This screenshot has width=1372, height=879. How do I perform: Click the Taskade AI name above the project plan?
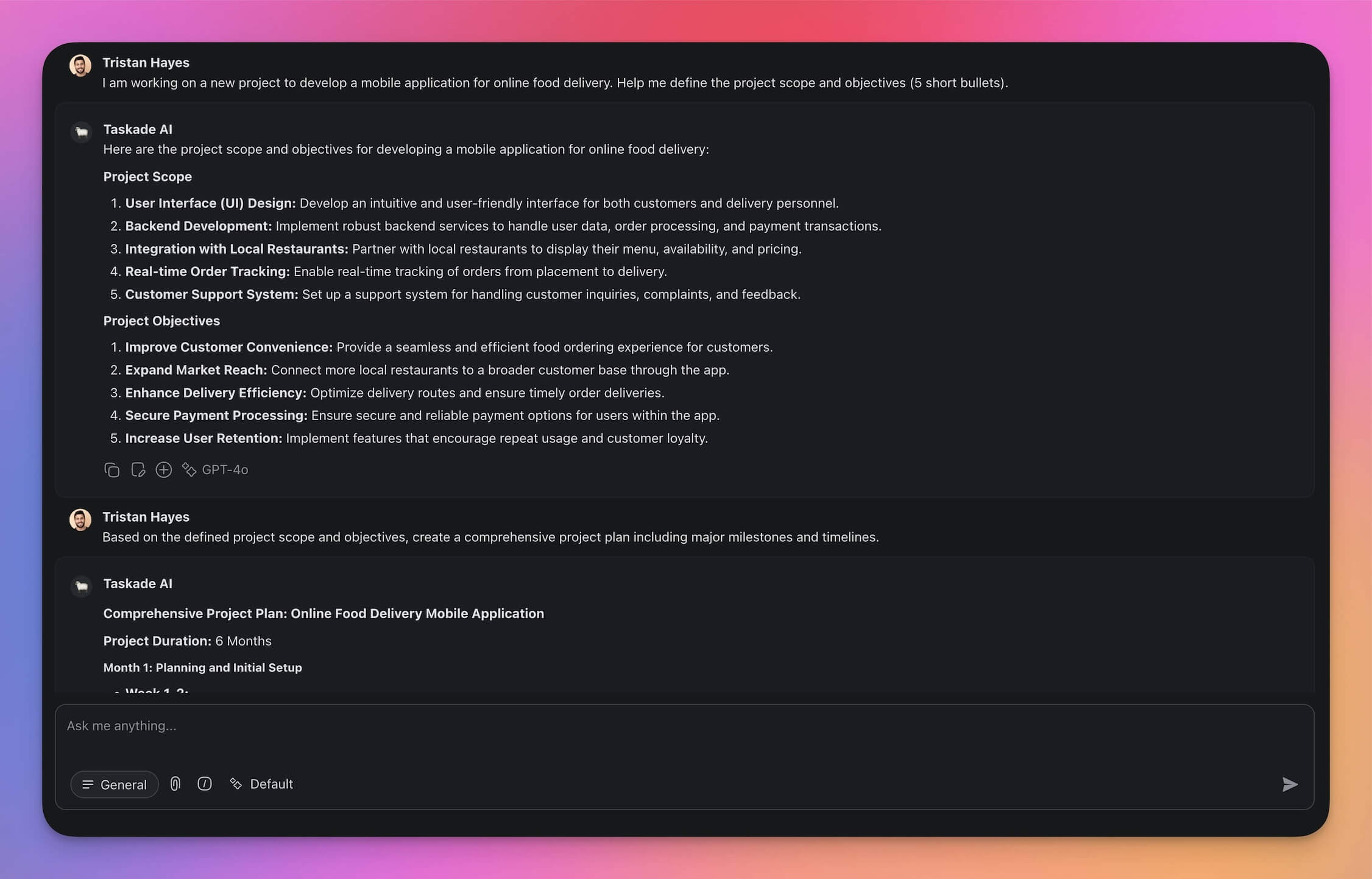[x=138, y=584]
